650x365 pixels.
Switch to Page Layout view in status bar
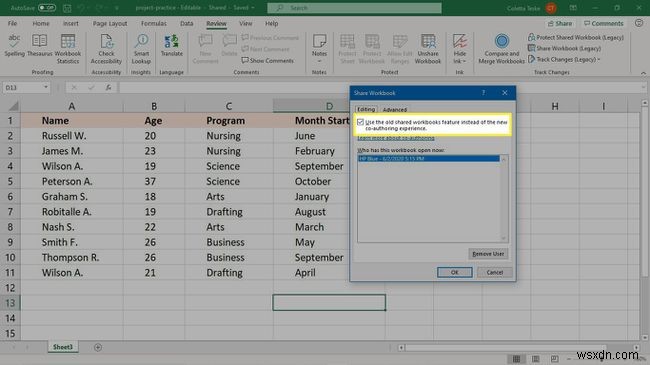[536, 359]
